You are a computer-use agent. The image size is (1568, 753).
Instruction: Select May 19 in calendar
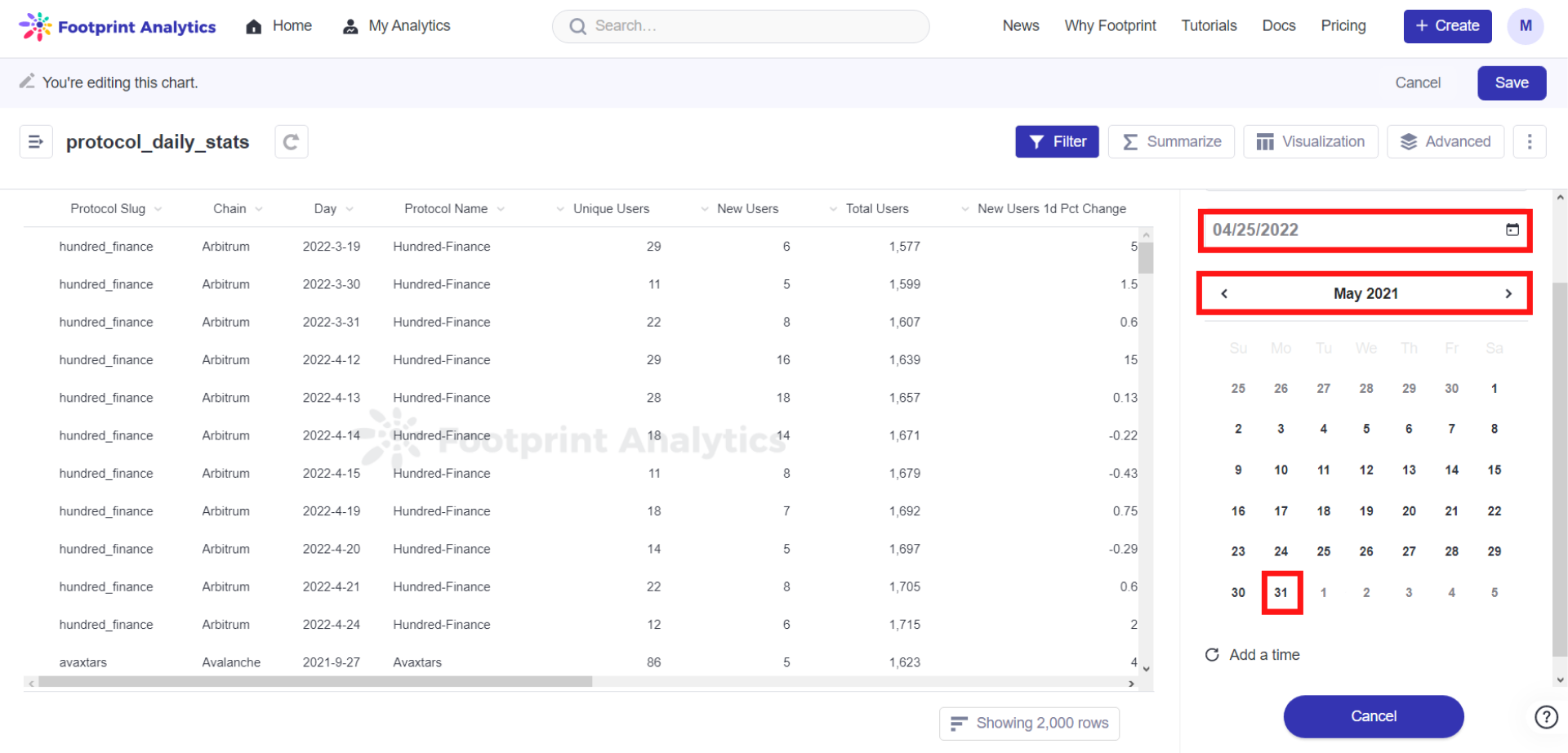click(x=1366, y=511)
